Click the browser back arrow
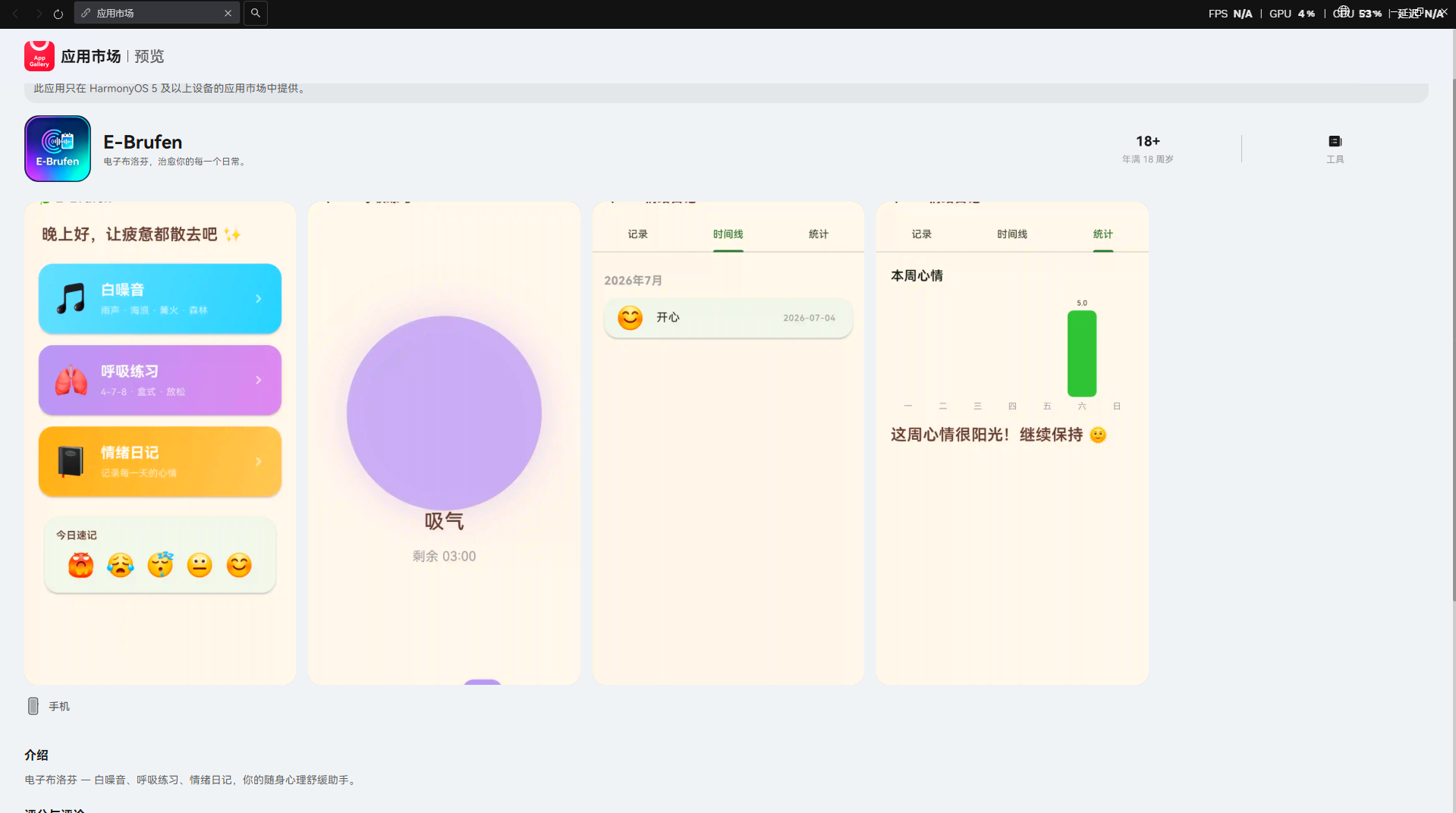This screenshot has height=813, width=1456. click(15, 14)
